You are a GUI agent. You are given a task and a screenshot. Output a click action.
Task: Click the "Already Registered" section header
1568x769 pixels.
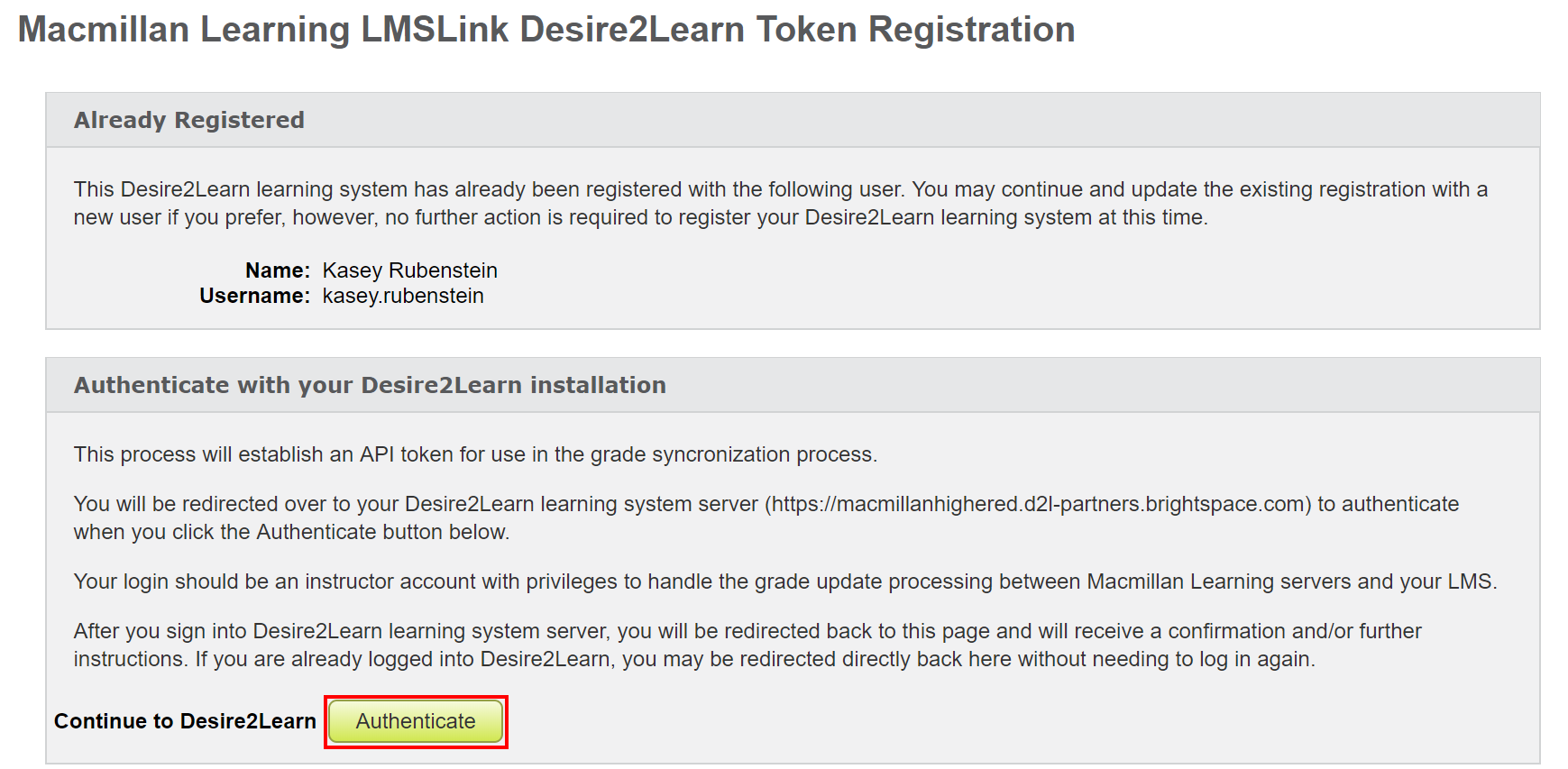(x=188, y=119)
